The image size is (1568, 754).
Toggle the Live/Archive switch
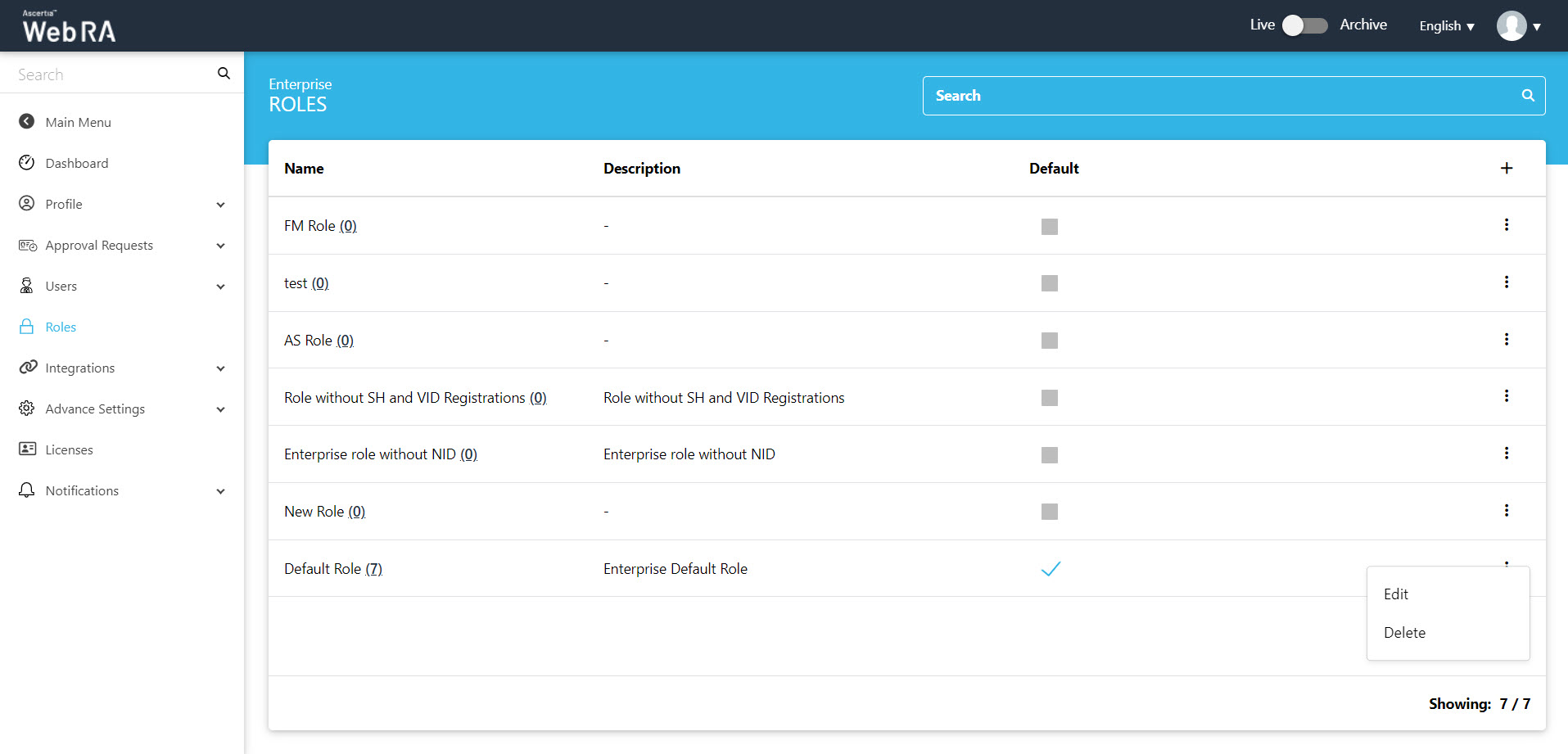[x=1304, y=25]
